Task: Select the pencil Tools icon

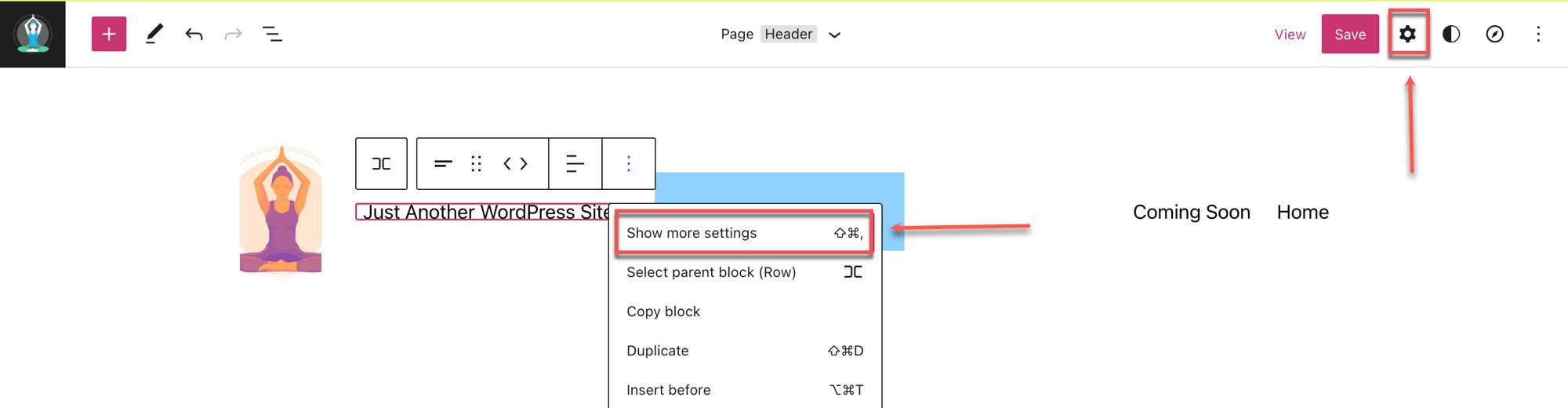Action: coord(154,34)
